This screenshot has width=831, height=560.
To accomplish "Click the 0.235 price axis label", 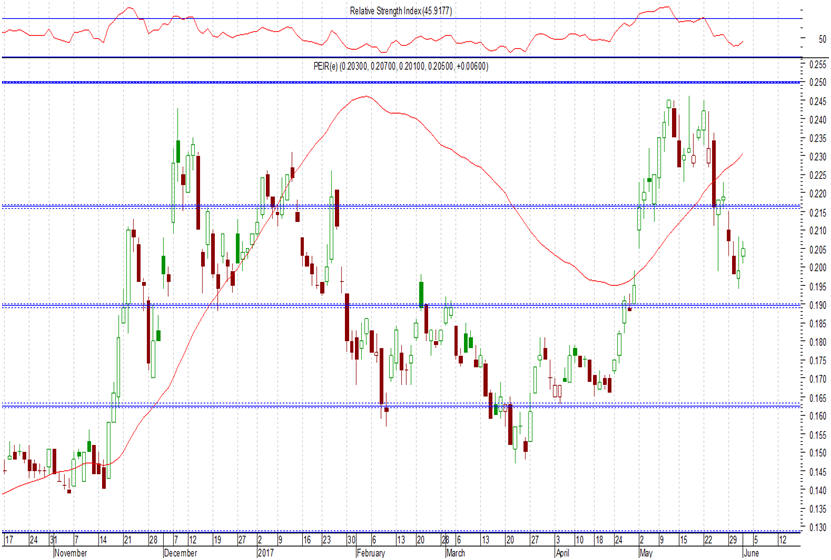I will [x=818, y=138].
